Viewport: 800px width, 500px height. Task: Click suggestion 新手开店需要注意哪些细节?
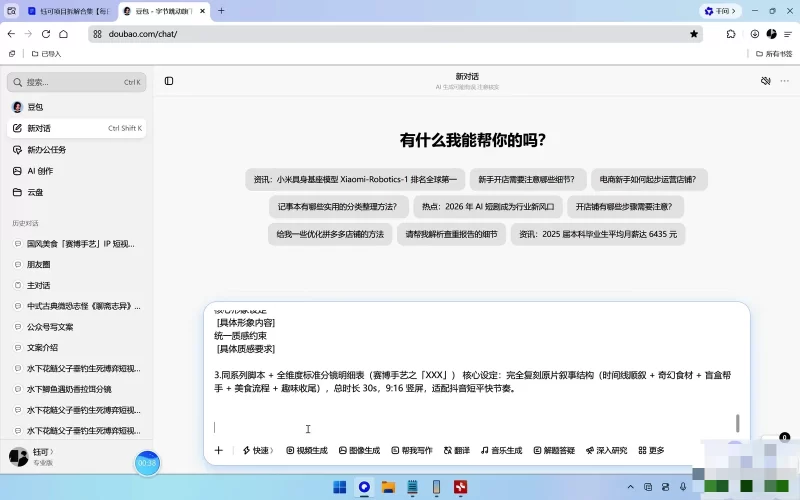pyautogui.click(x=528, y=180)
